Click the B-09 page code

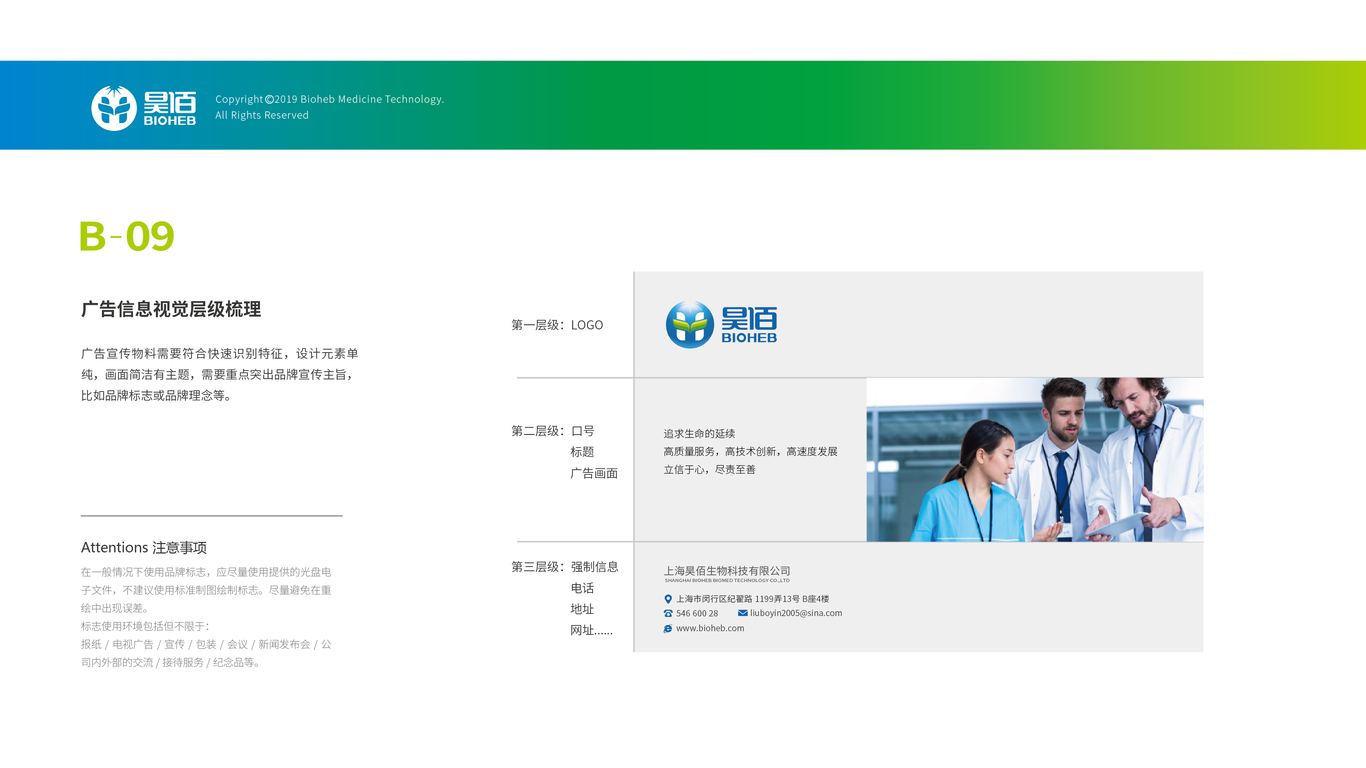pyautogui.click(x=127, y=236)
